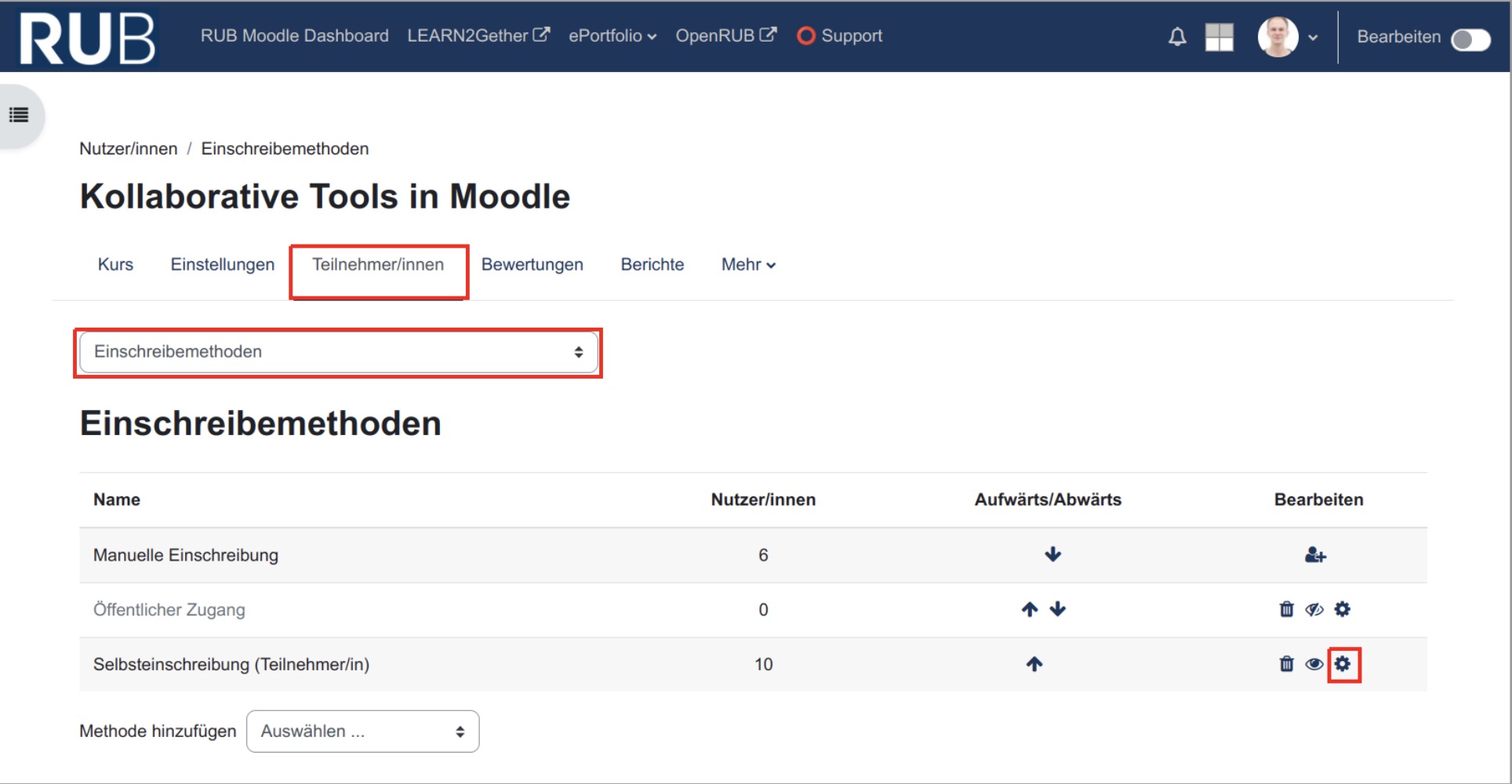
Task: Open OpenRUB external link
Action: coord(726,36)
